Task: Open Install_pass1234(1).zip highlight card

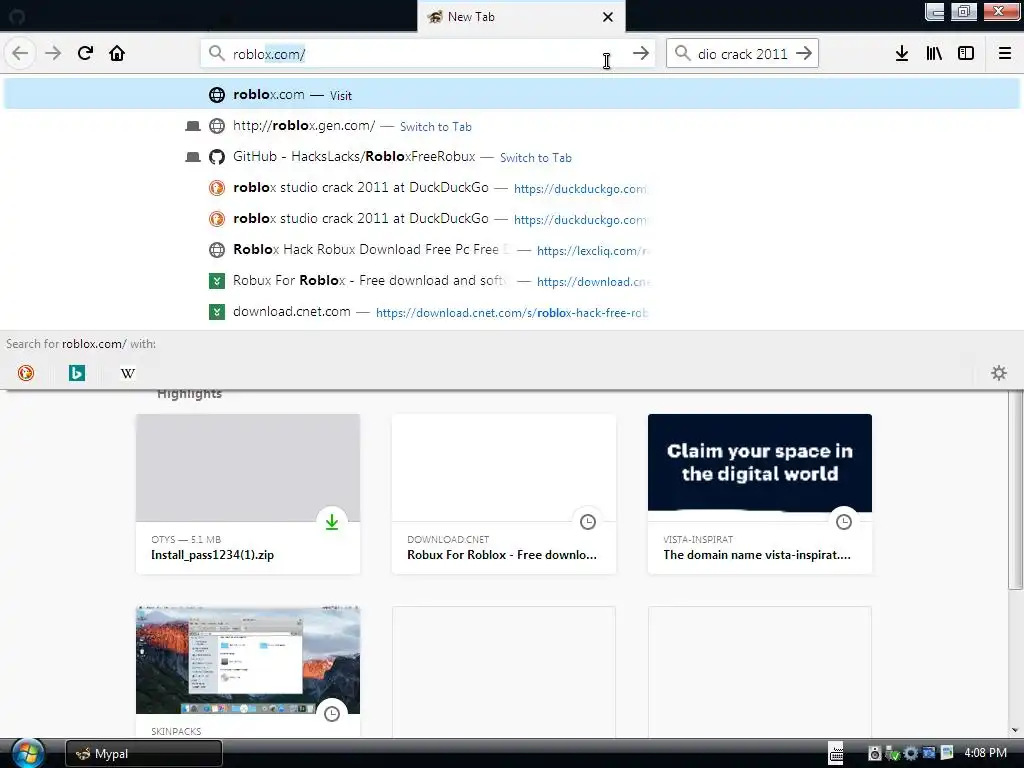Action: [248, 494]
